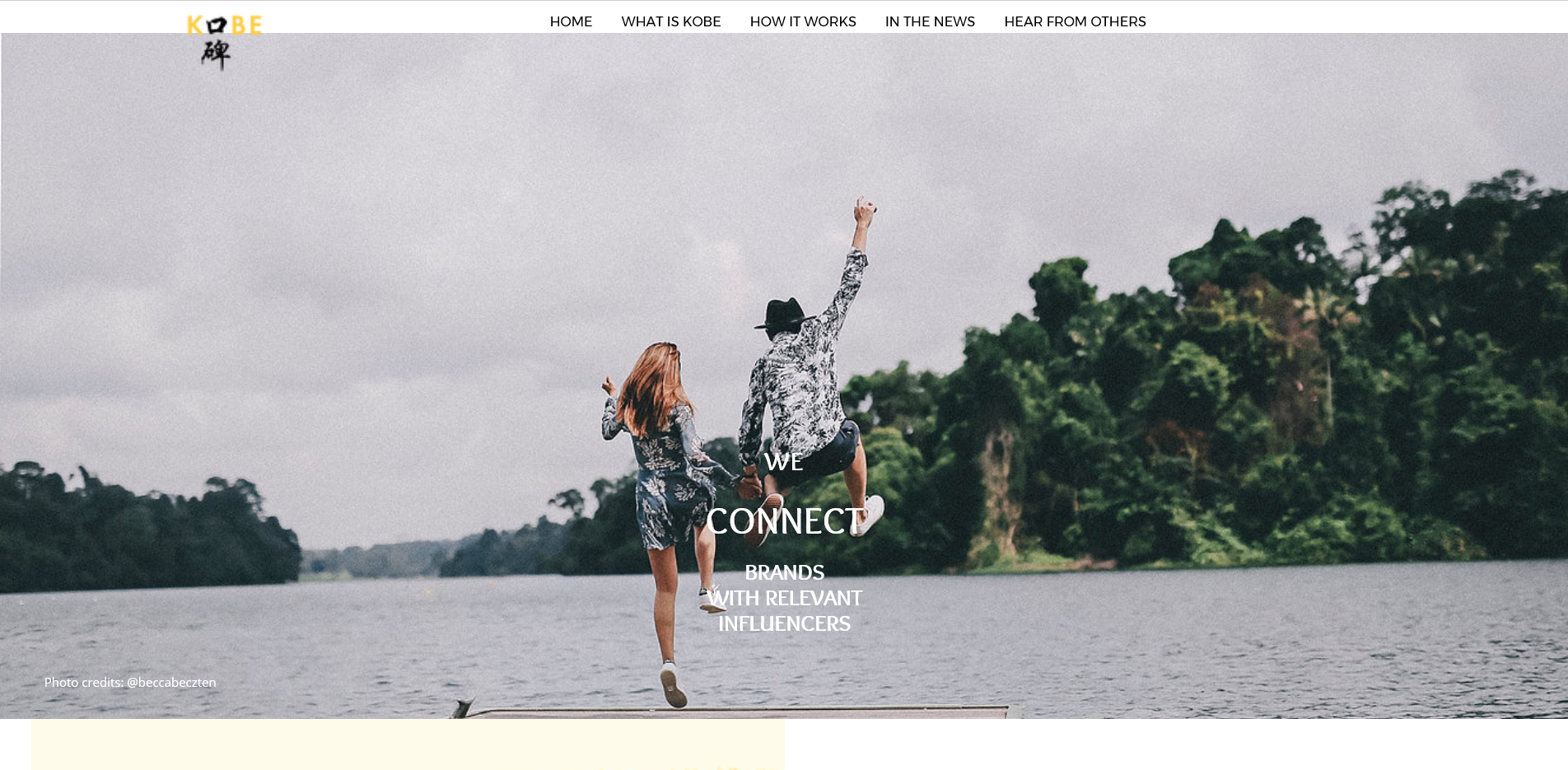Viewport: 1568px width, 770px height.
Task: Click the man's black hat in photo
Action: [783, 315]
